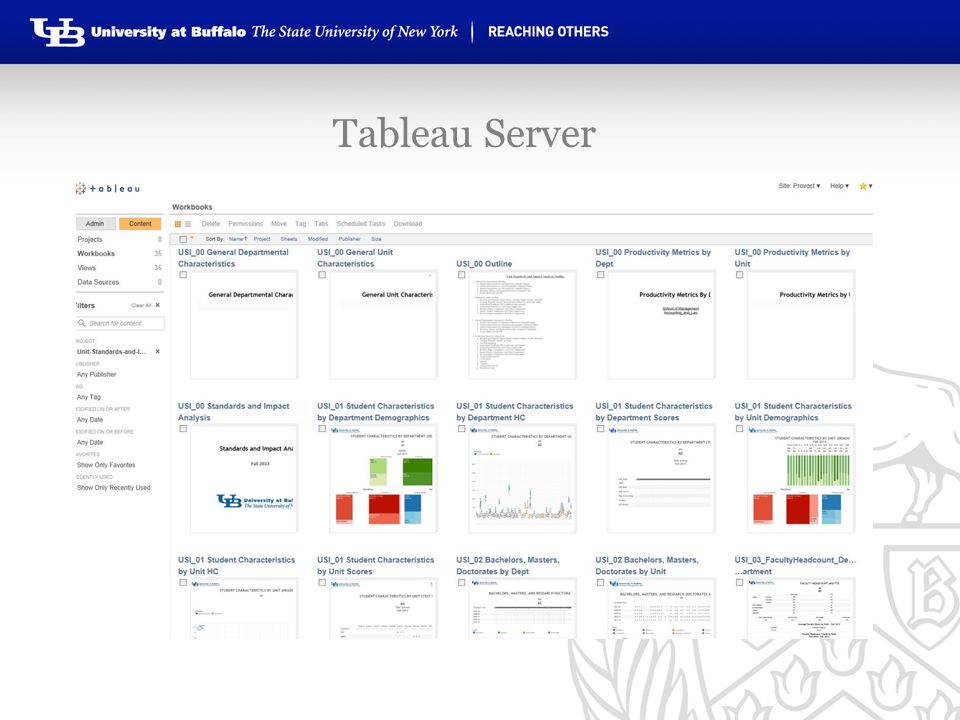Check USI_00 General Departmental Characteristics checkbox
960x720 pixels.
tap(182, 275)
